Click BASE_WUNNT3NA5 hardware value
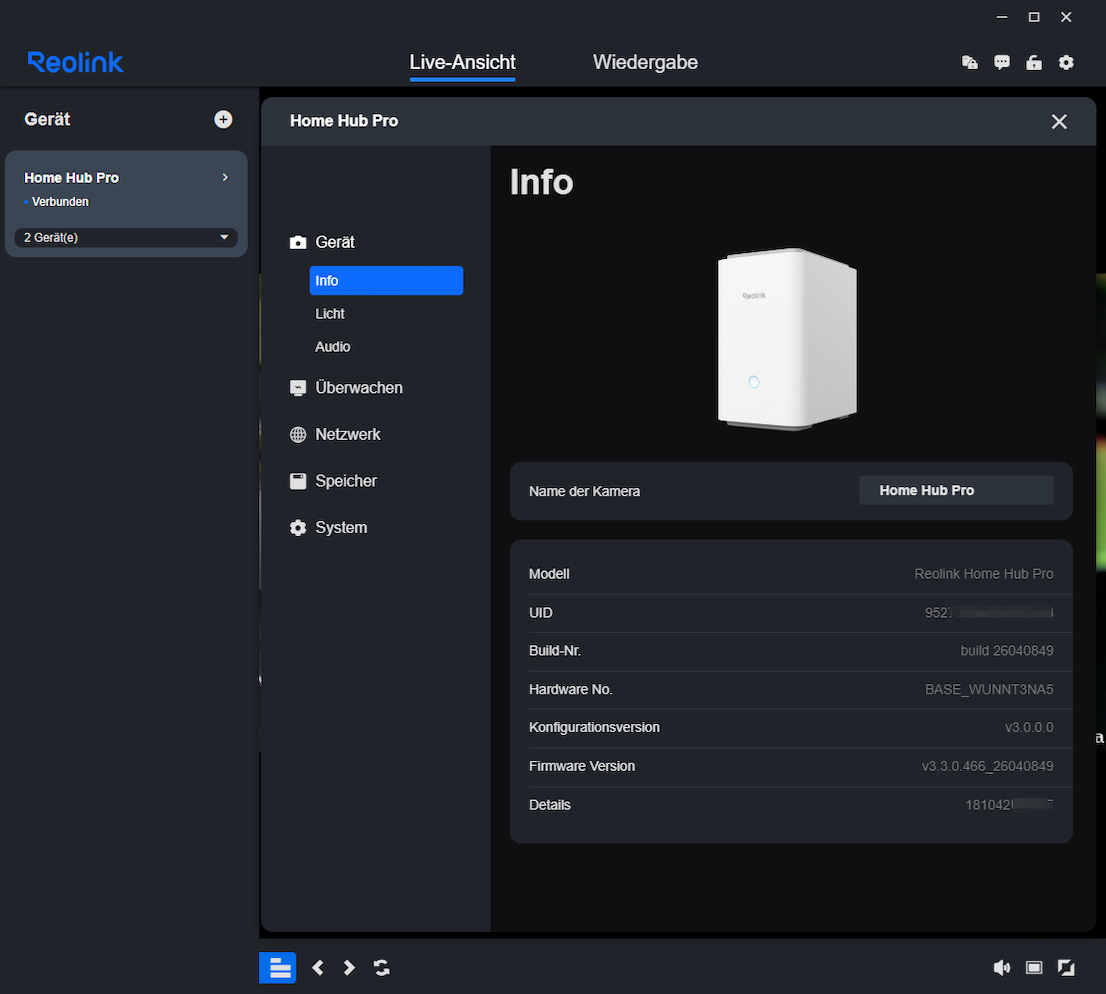 tap(989, 689)
